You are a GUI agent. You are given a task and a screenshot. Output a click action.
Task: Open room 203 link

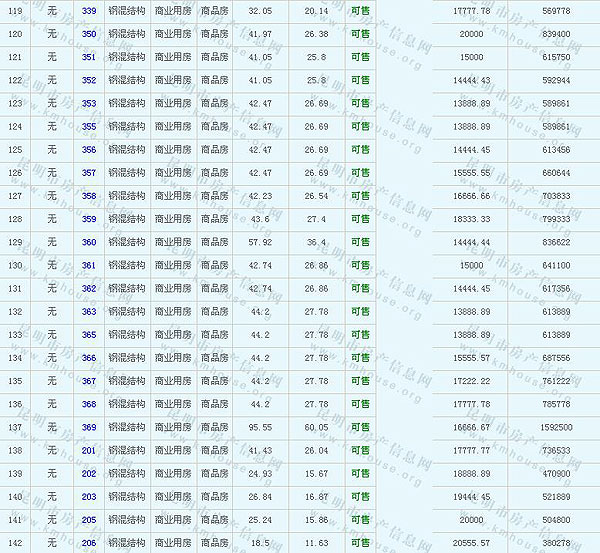pyautogui.click(x=89, y=497)
